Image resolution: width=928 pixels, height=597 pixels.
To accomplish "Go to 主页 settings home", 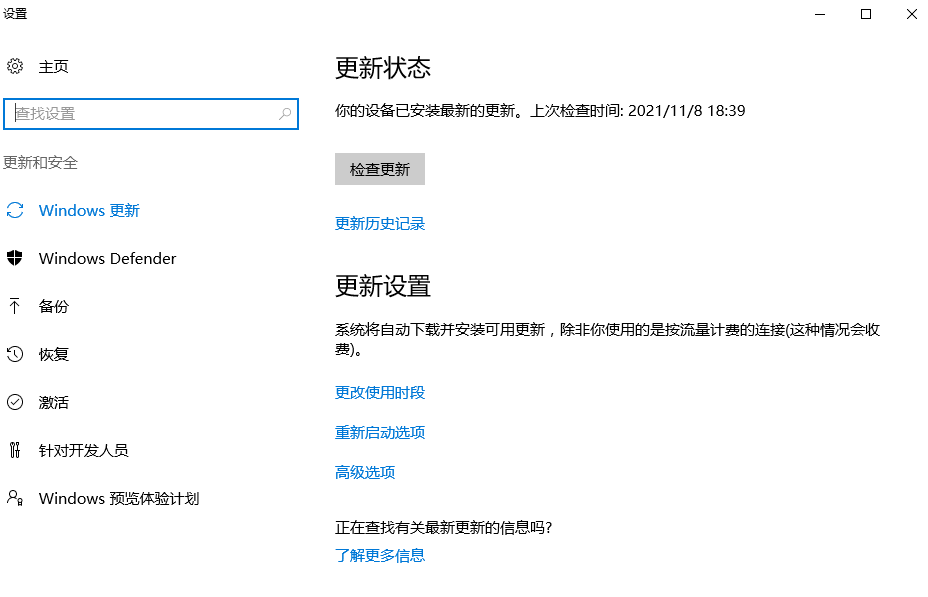I will [x=53, y=66].
